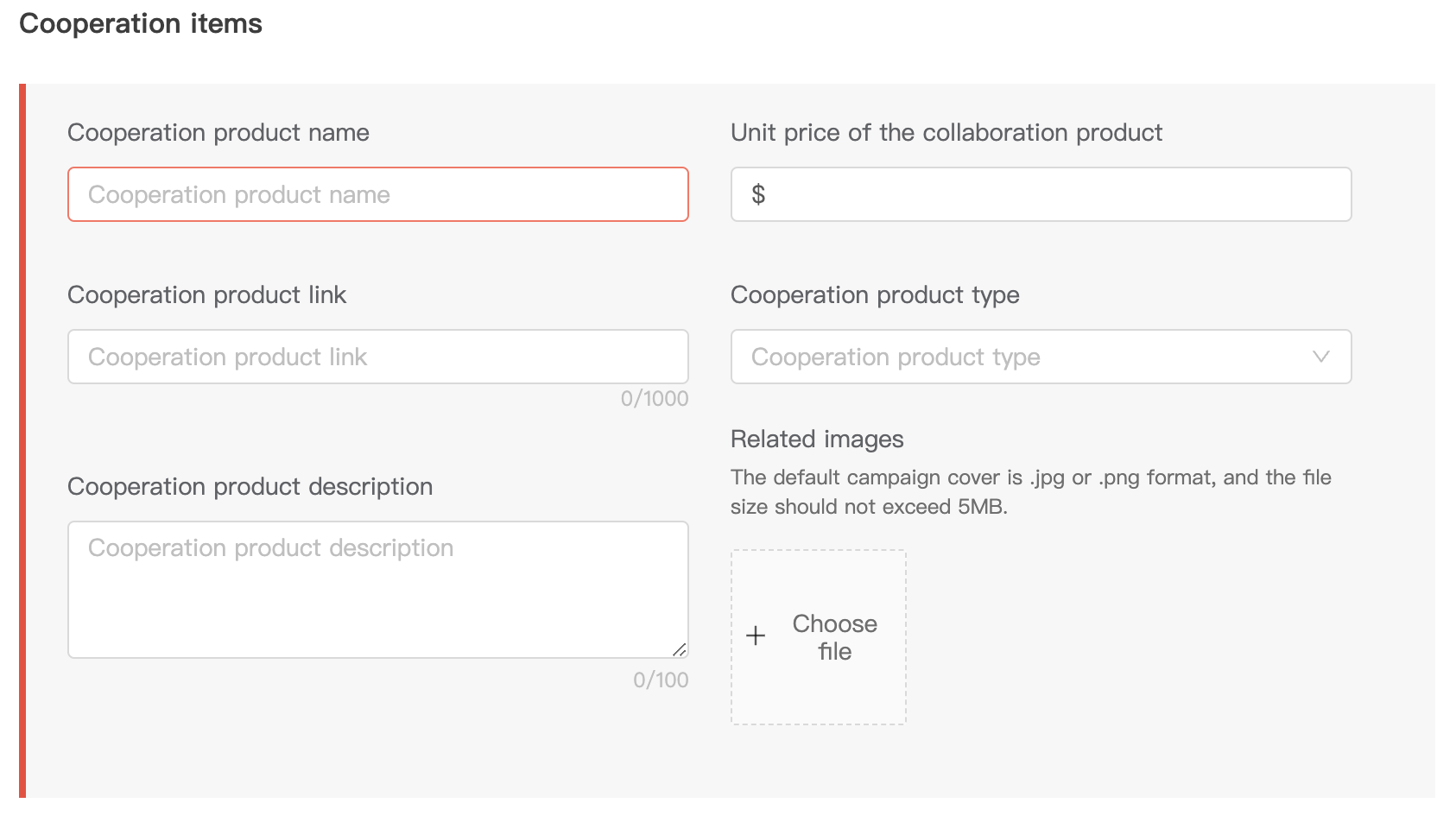This screenshot has width=1456, height=822.
Task: Focus the Cooperation product name input
Action: (x=378, y=194)
